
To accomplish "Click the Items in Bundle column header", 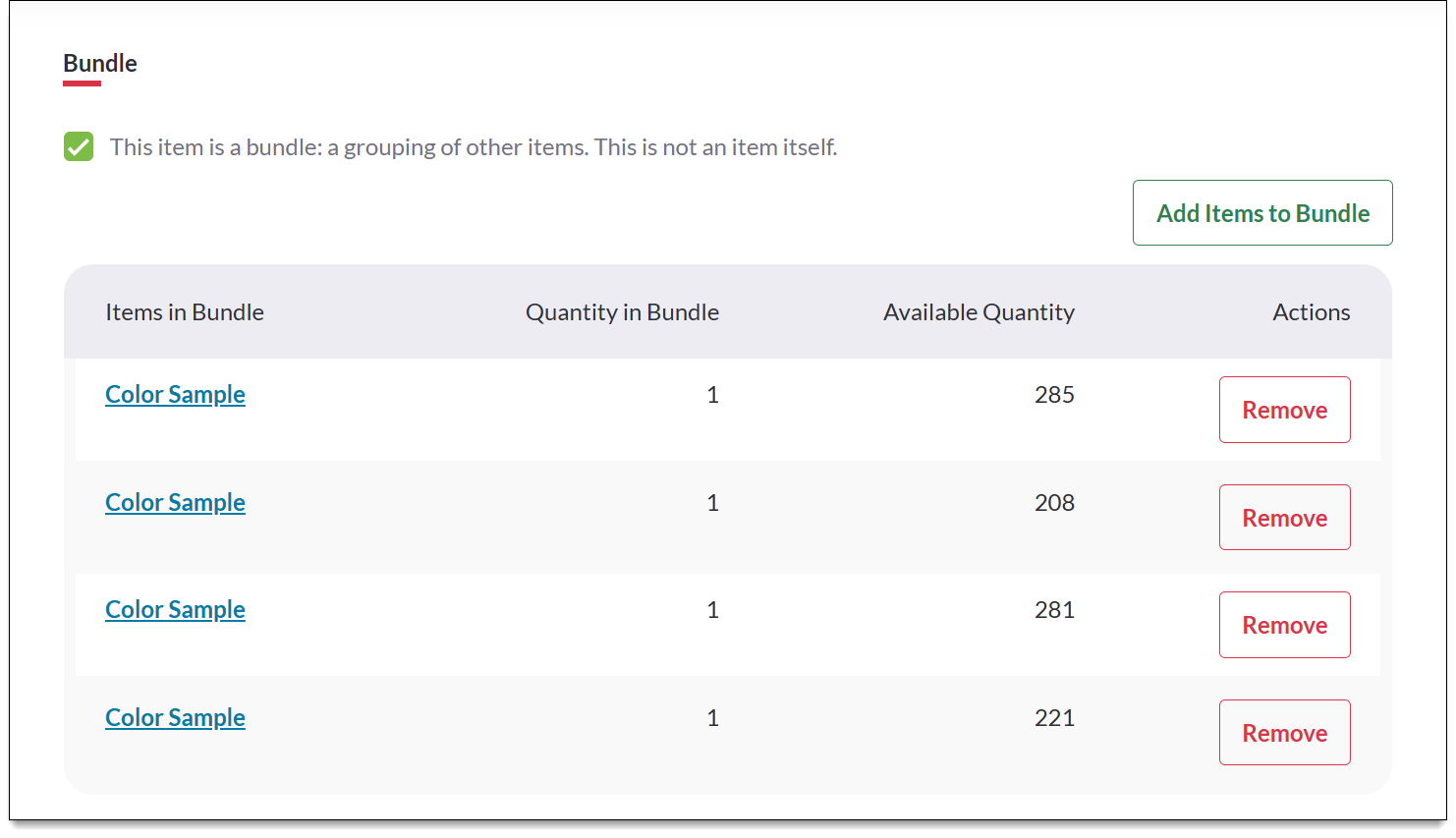I will coord(185,311).
